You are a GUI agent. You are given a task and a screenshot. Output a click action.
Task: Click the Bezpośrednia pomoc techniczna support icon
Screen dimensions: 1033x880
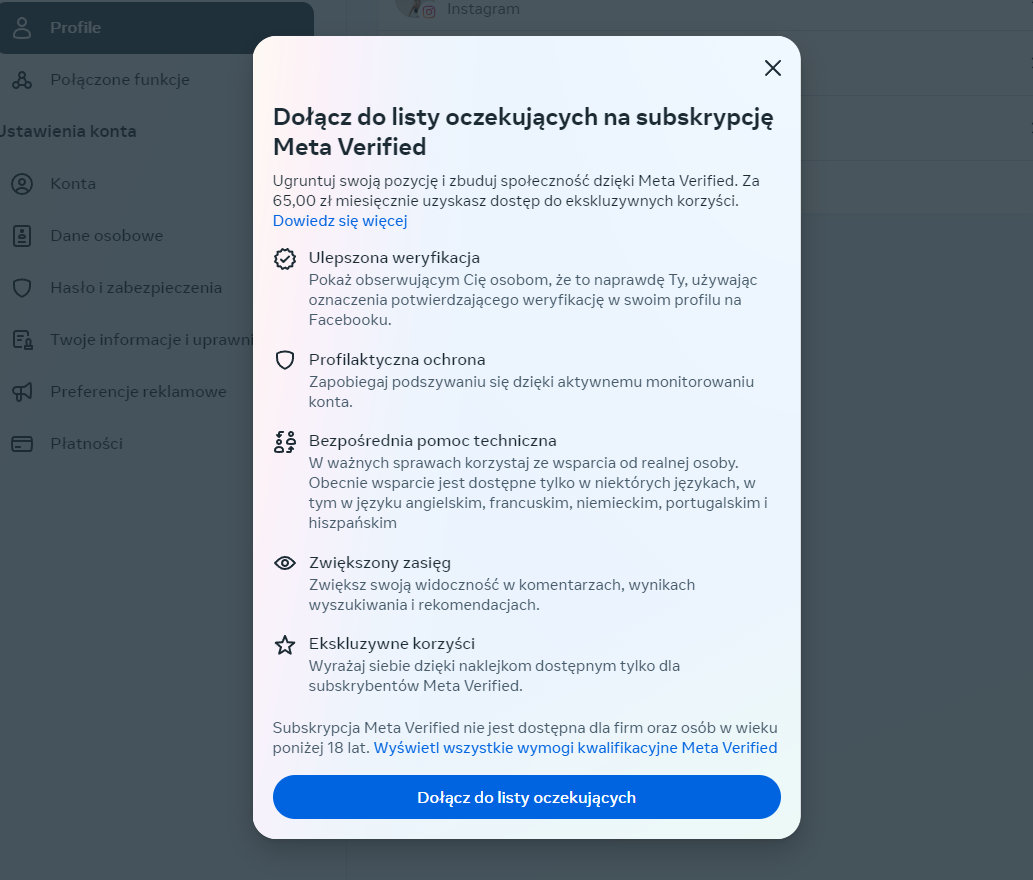pyautogui.click(x=285, y=440)
